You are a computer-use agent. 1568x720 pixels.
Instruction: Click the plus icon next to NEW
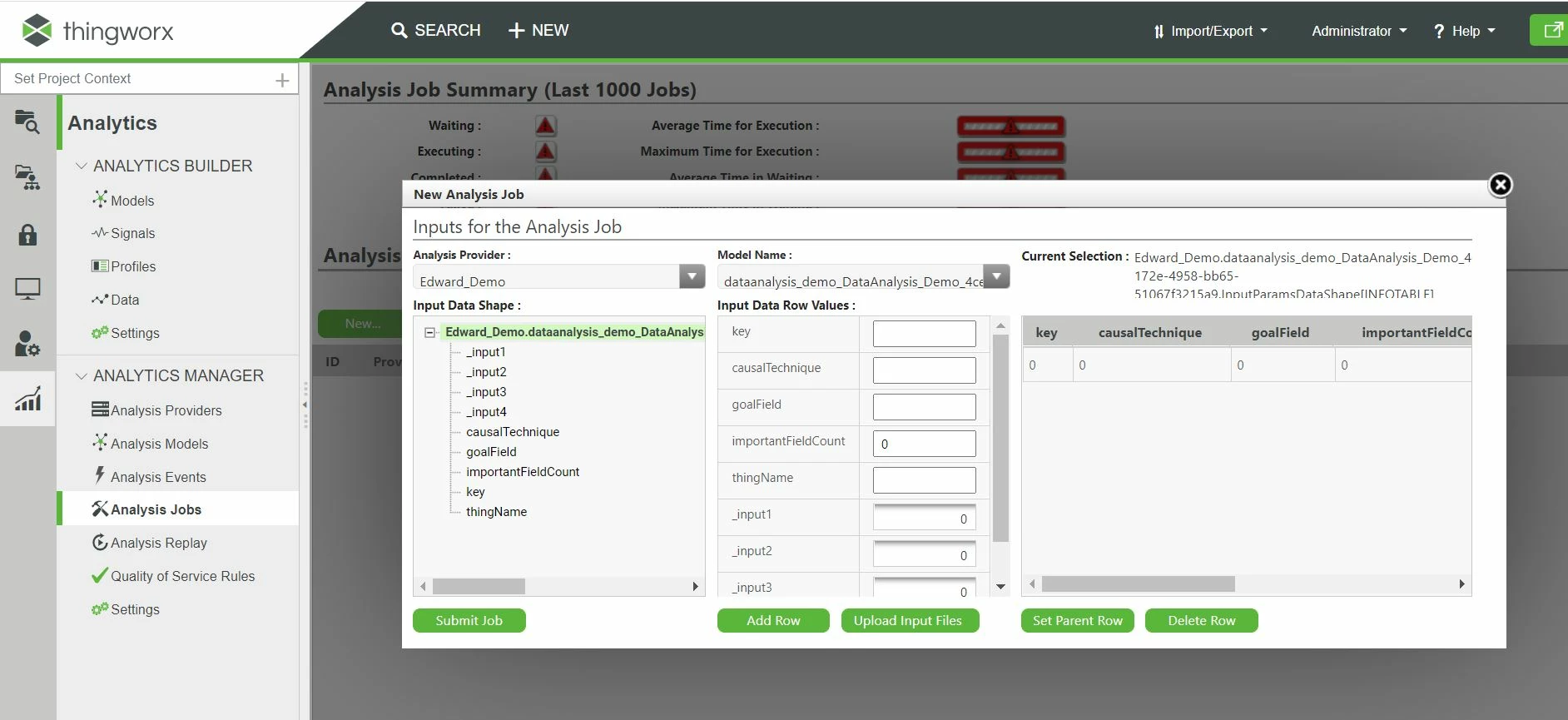coord(516,31)
